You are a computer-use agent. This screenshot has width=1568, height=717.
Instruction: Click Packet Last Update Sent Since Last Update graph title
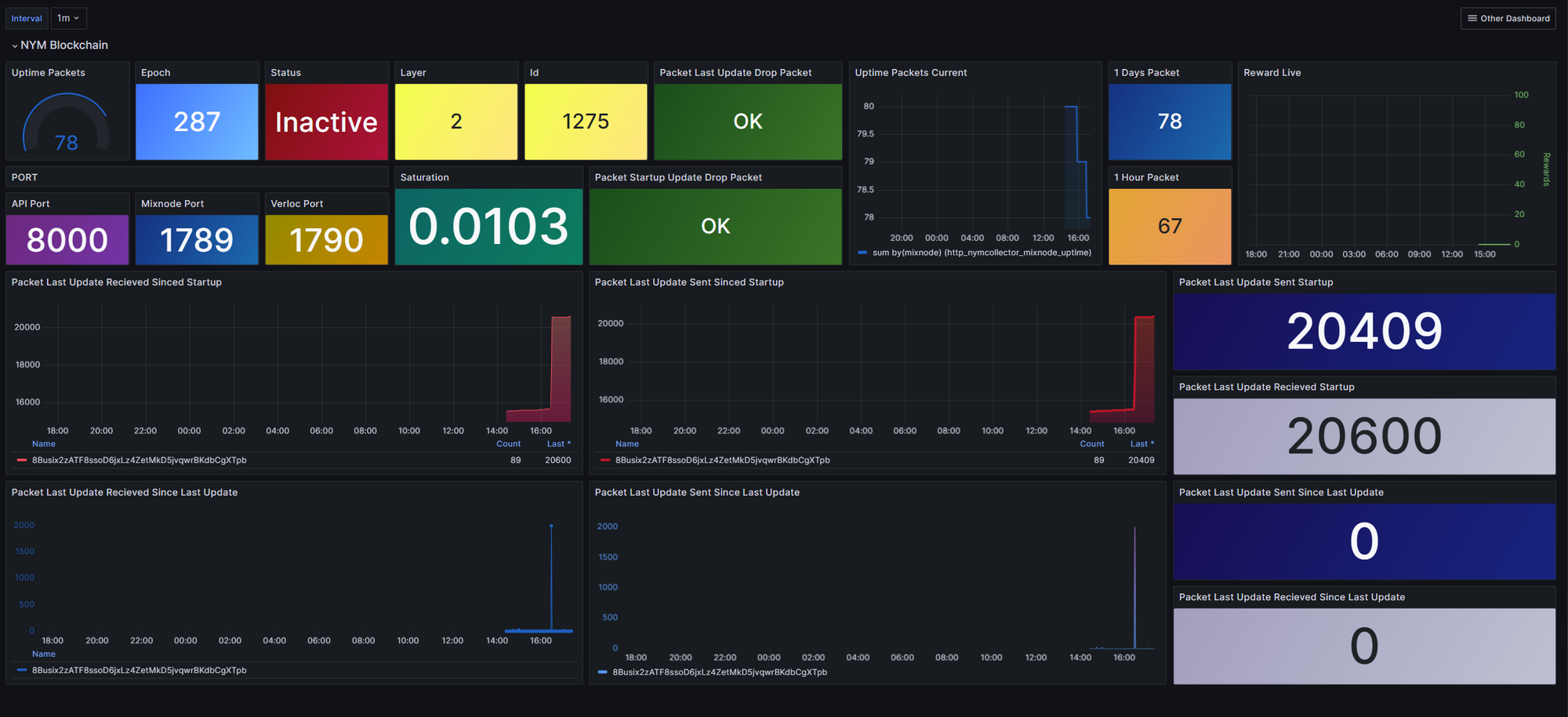(x=697, y=493)
